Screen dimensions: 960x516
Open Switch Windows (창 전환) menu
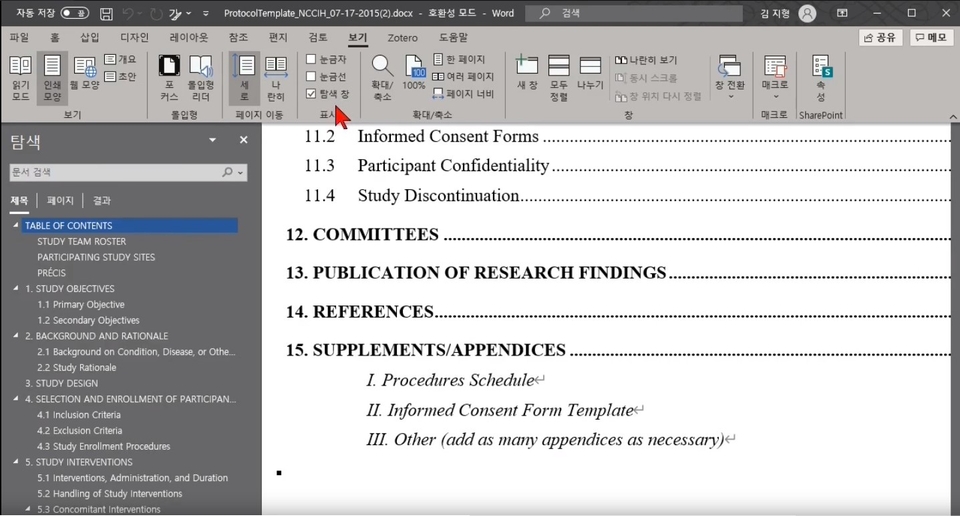point(730,78)
